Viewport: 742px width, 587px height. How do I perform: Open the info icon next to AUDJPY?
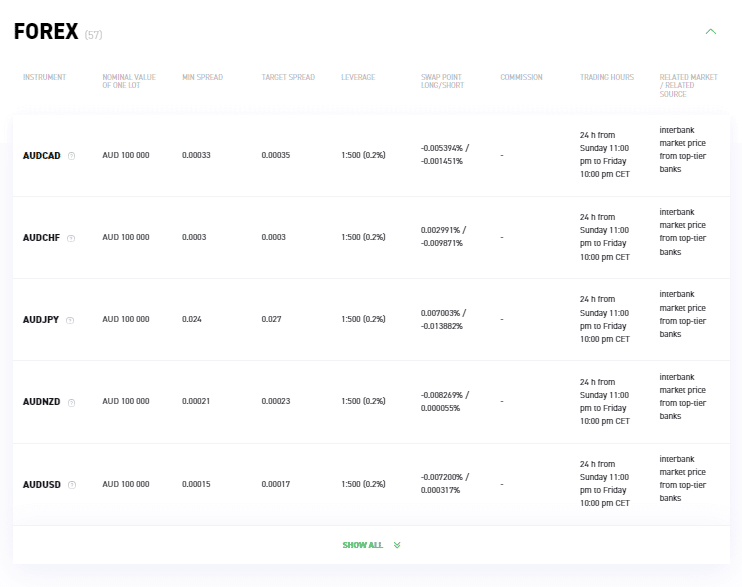[x=70, y=320]
